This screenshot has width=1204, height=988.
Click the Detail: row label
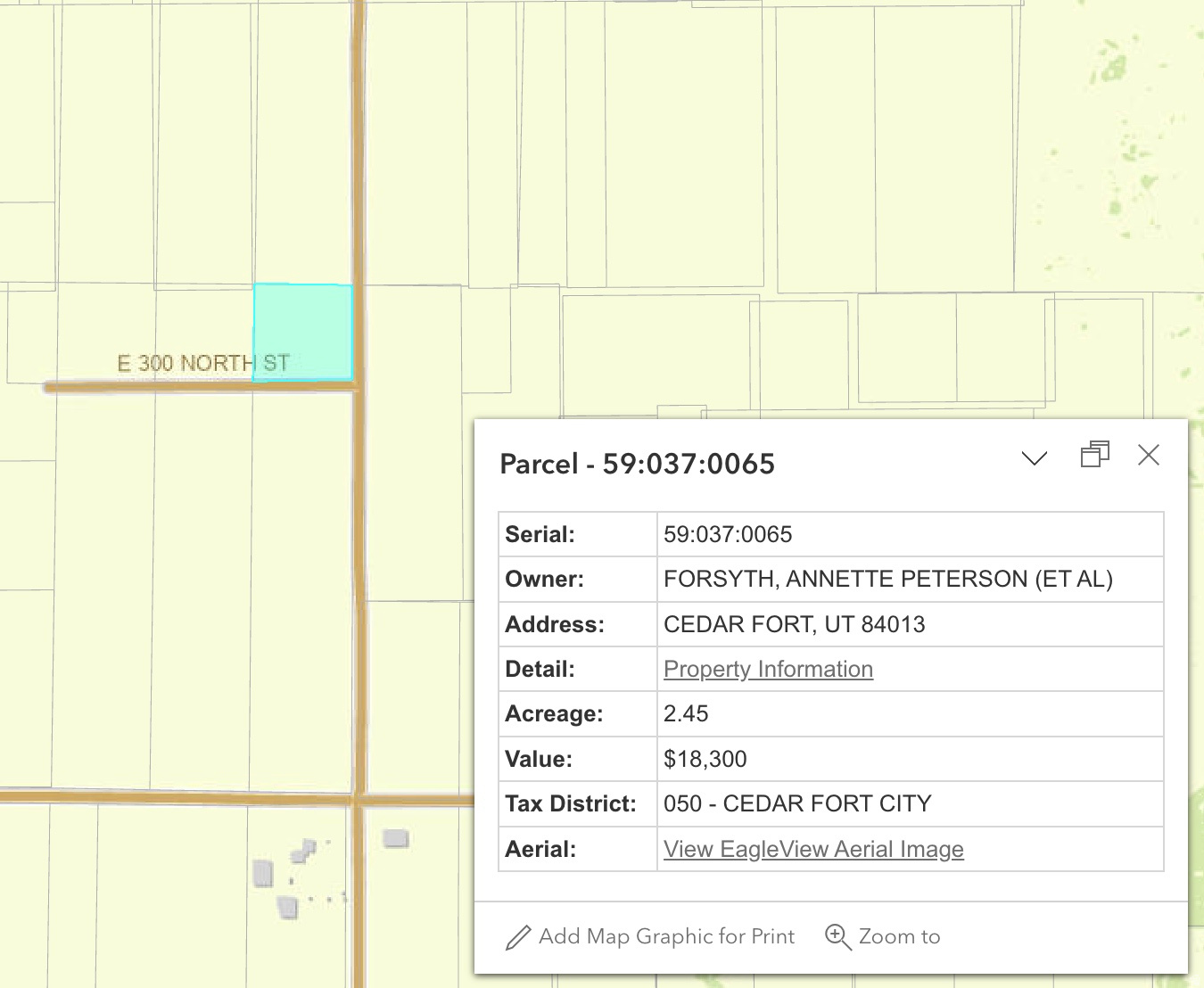coord(540,669)
